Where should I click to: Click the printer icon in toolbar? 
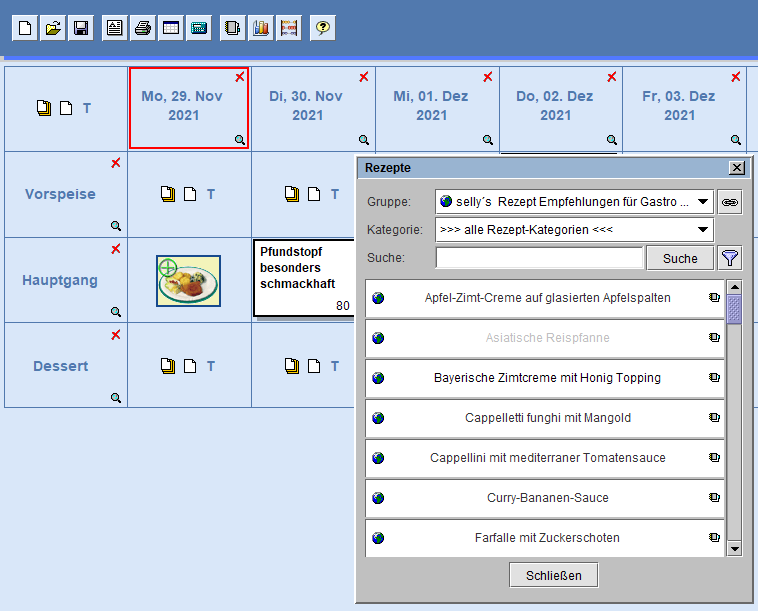coord(143,28)
